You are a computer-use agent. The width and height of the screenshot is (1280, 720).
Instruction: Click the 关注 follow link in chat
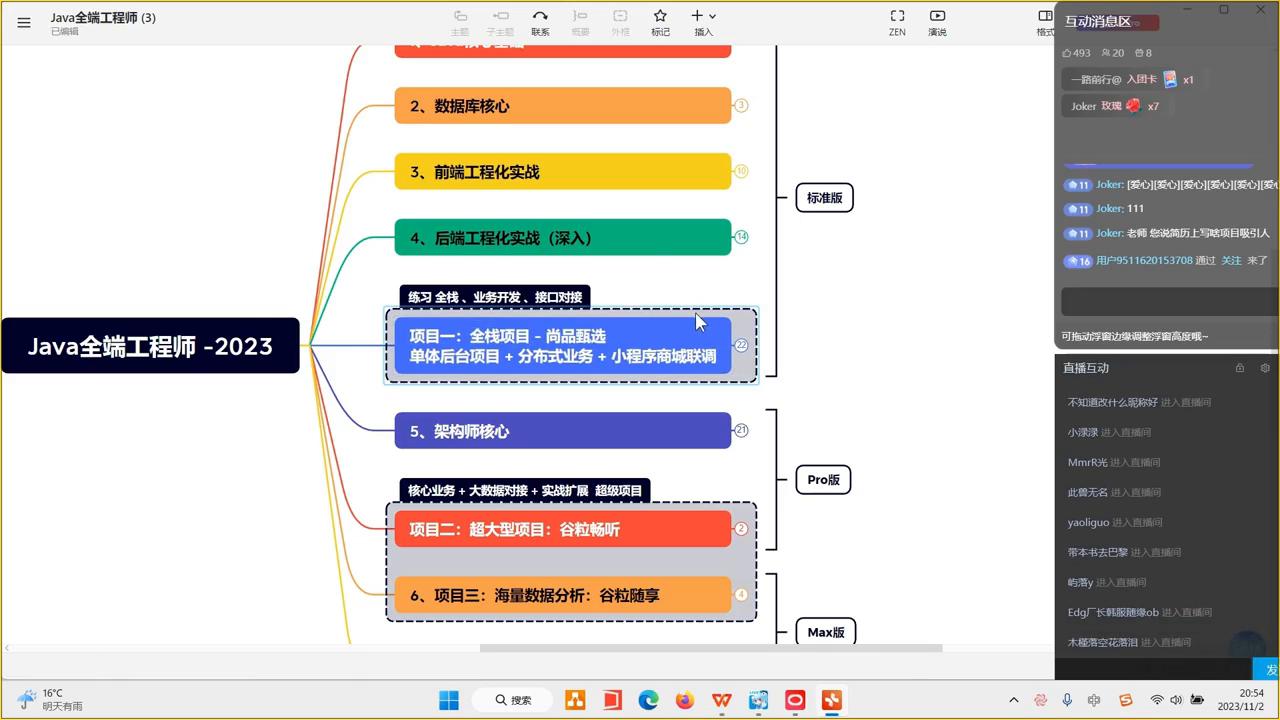point(1231,260)
